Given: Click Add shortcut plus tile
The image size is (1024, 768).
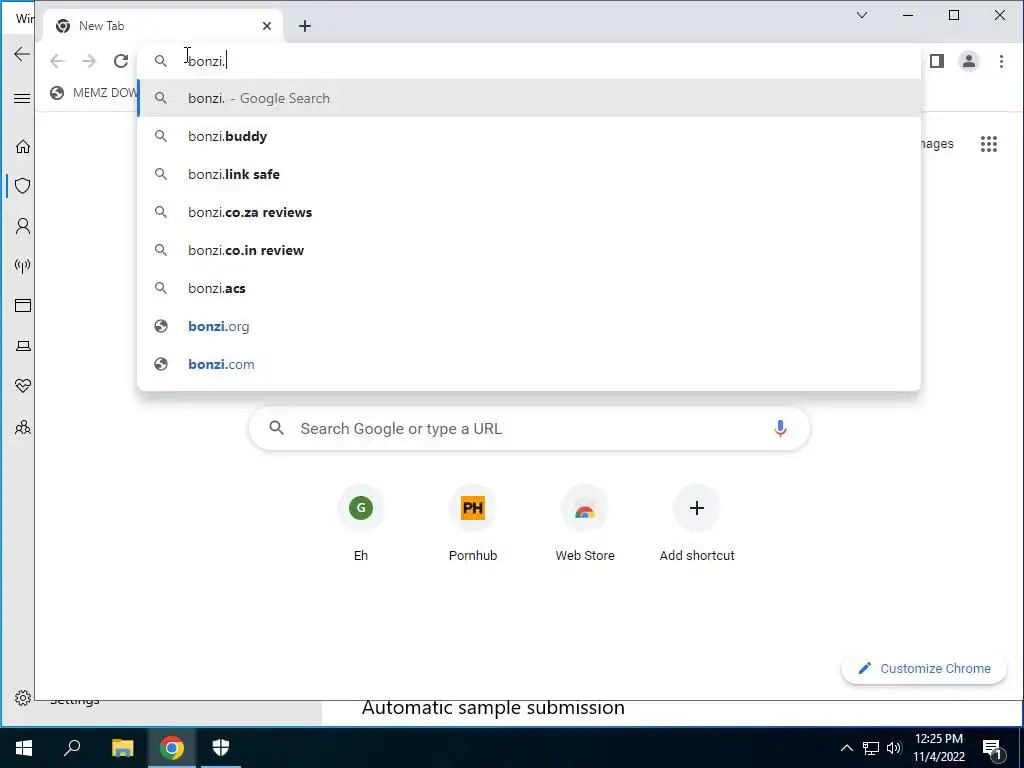Looking at the screenshot, I should 697,524.
